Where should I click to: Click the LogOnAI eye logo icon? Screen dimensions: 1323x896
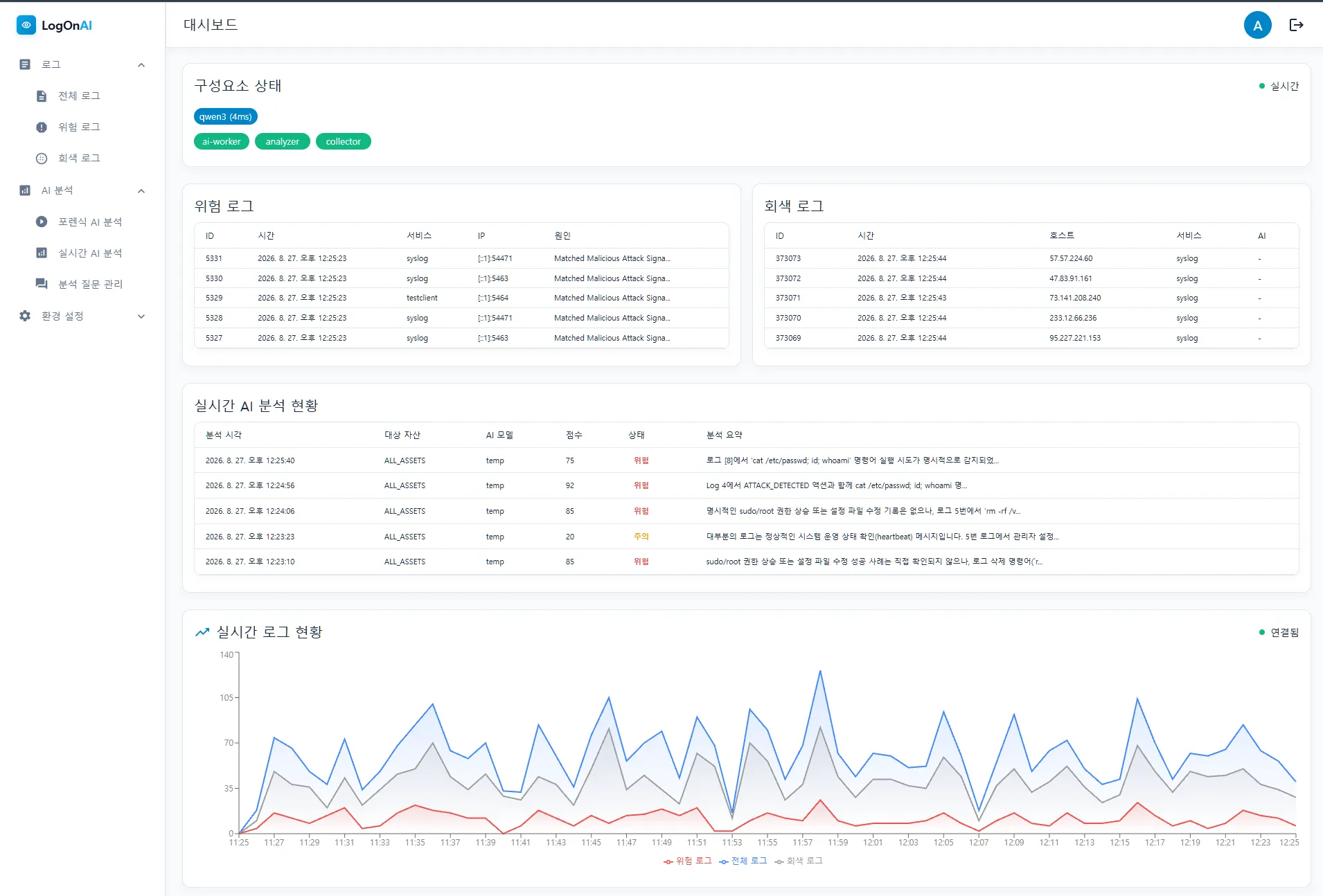click(x=26, y=25)
